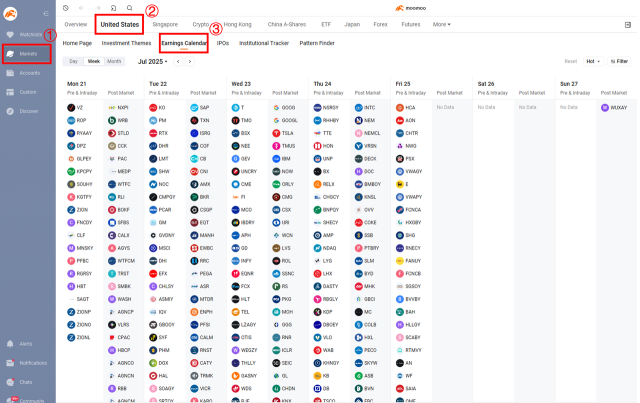Open the Home Page sub-tab
Viewport: 640px width, 403px height.
[77, 43]
